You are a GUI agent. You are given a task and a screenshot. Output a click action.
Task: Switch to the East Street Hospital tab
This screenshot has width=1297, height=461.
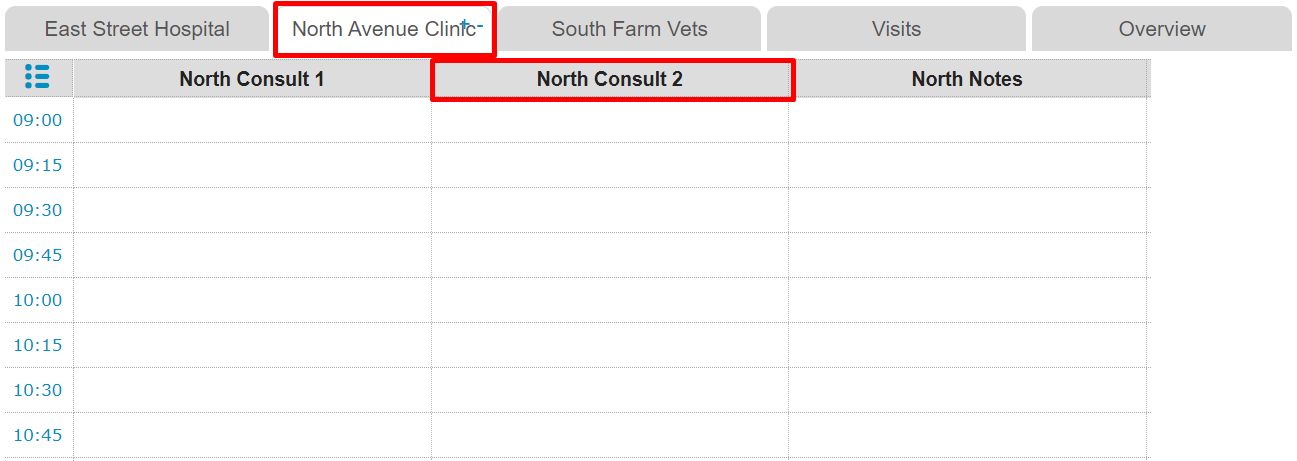pyautogui.click(x=137, y=29)
